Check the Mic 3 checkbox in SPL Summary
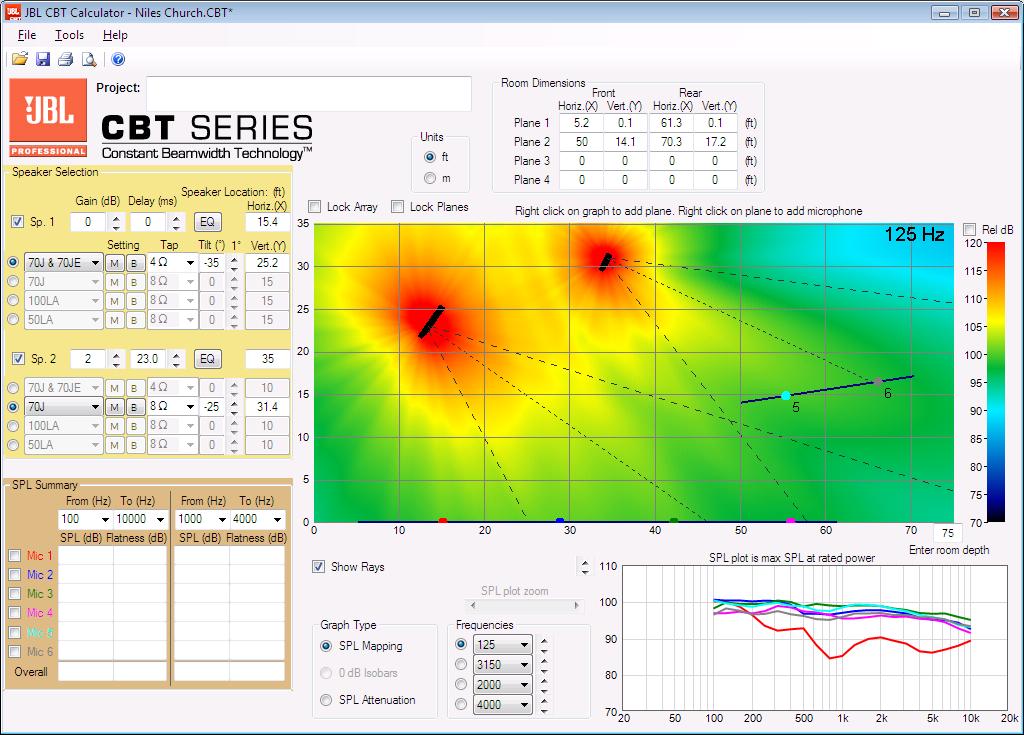 (15, 594)
